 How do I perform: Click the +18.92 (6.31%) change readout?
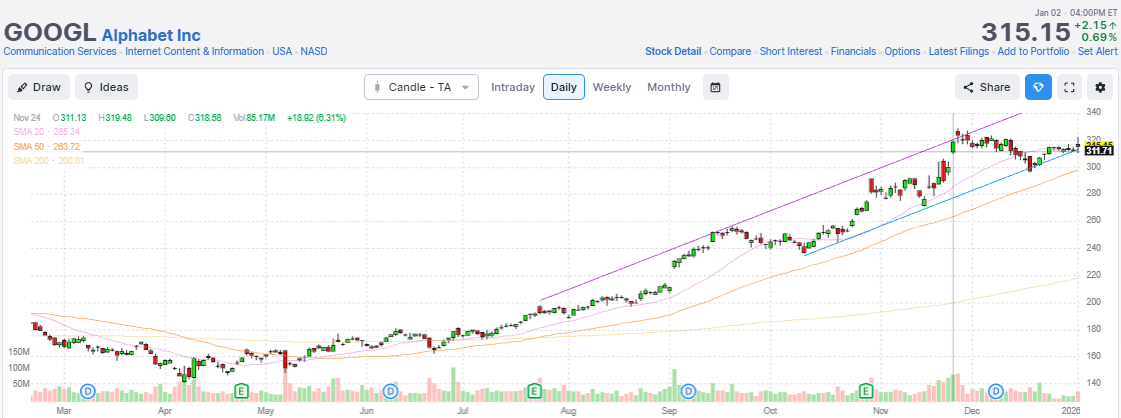pos(316,118)
